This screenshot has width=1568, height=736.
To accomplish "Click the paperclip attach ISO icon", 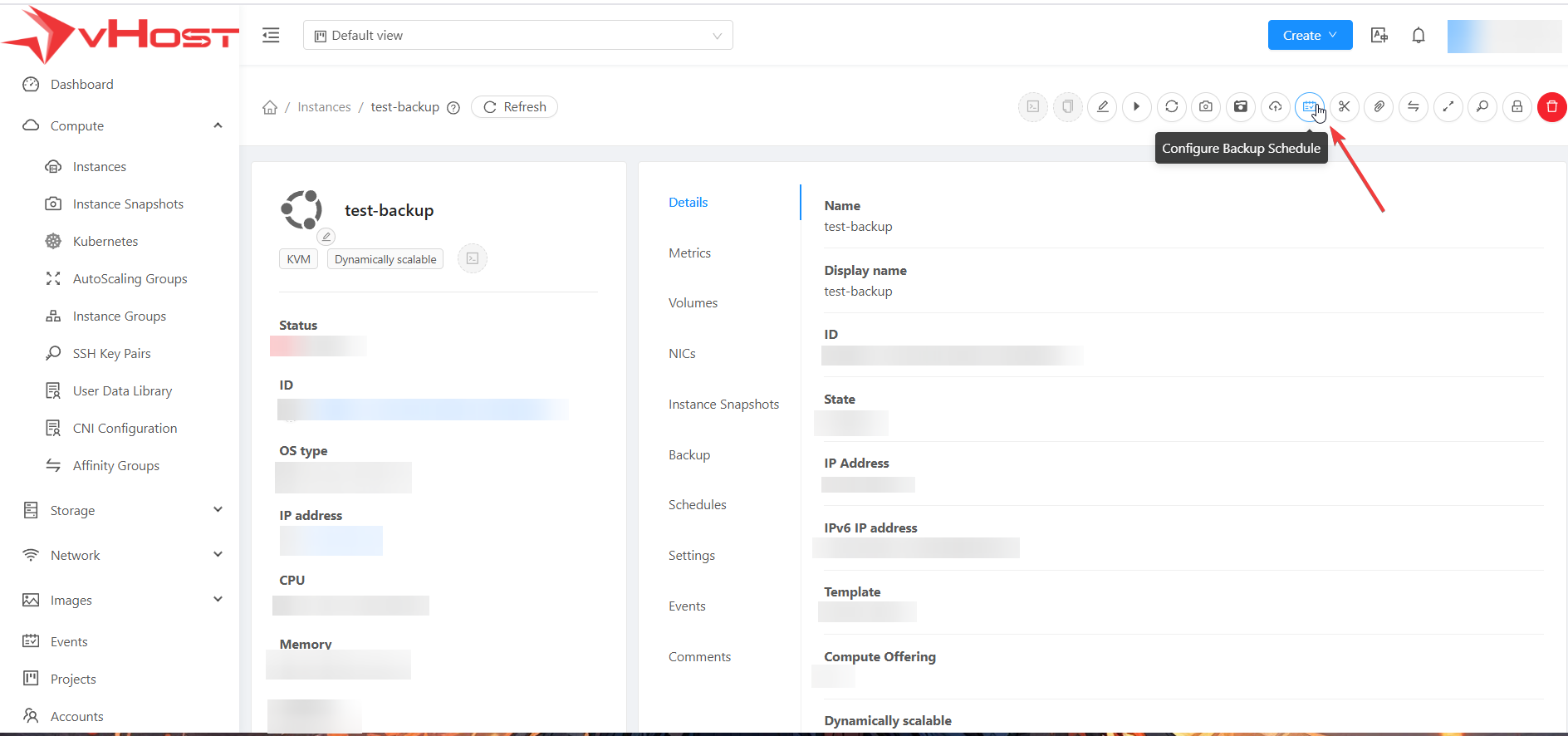I will pos(1379,107).
